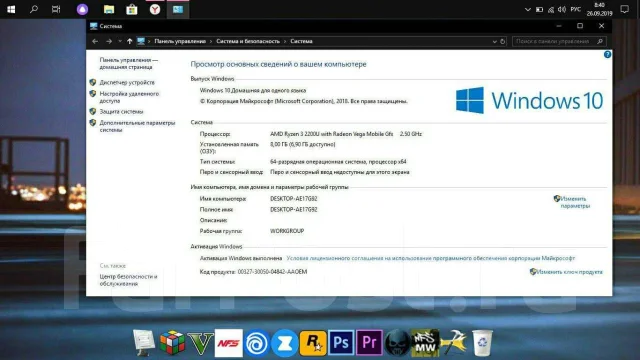Open Настройка удаленного доступа link

pos(129,97)
